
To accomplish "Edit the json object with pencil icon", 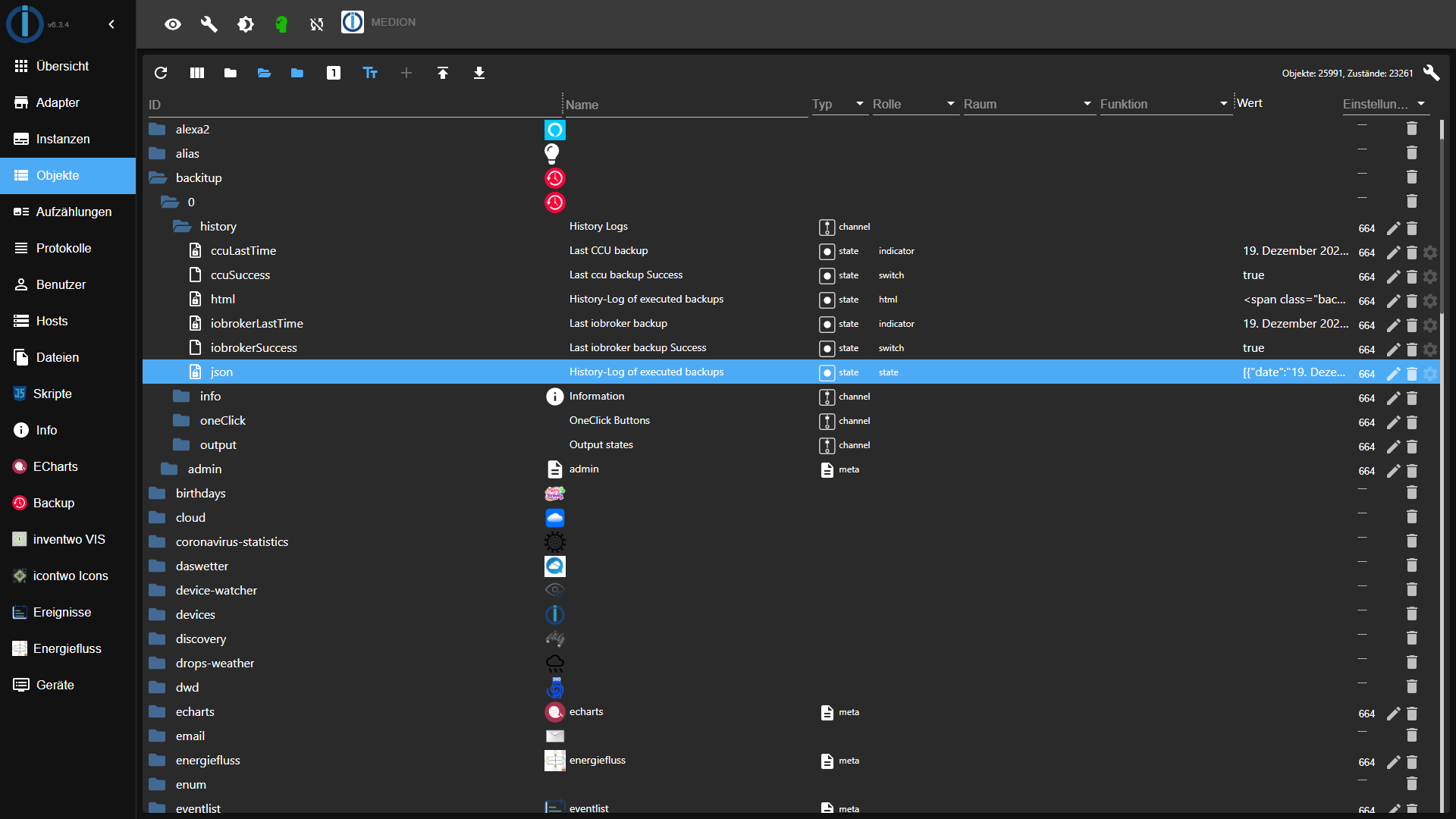I will click(1394, 373).
